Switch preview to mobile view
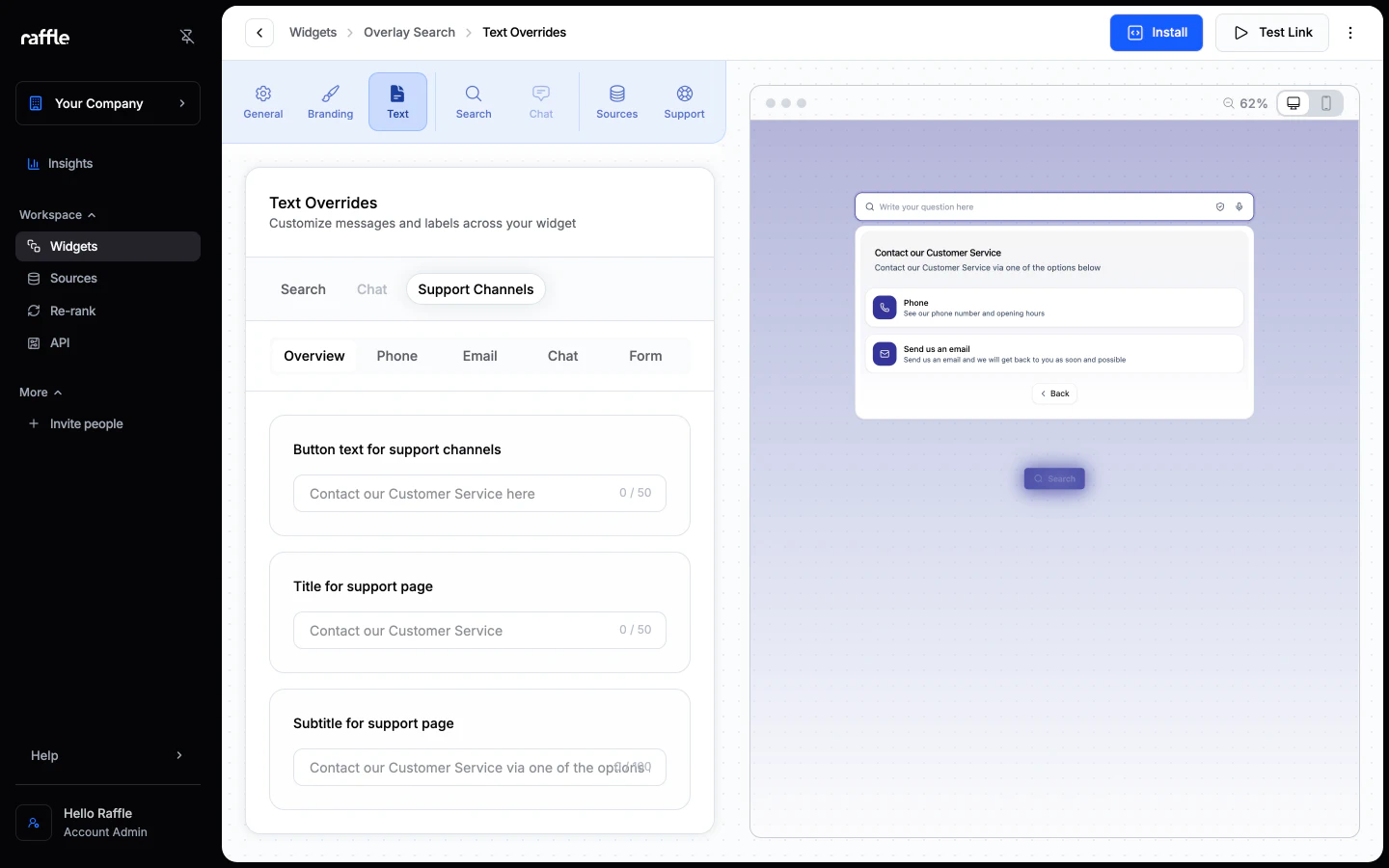1389x868 pixels. pos(1326,103)
